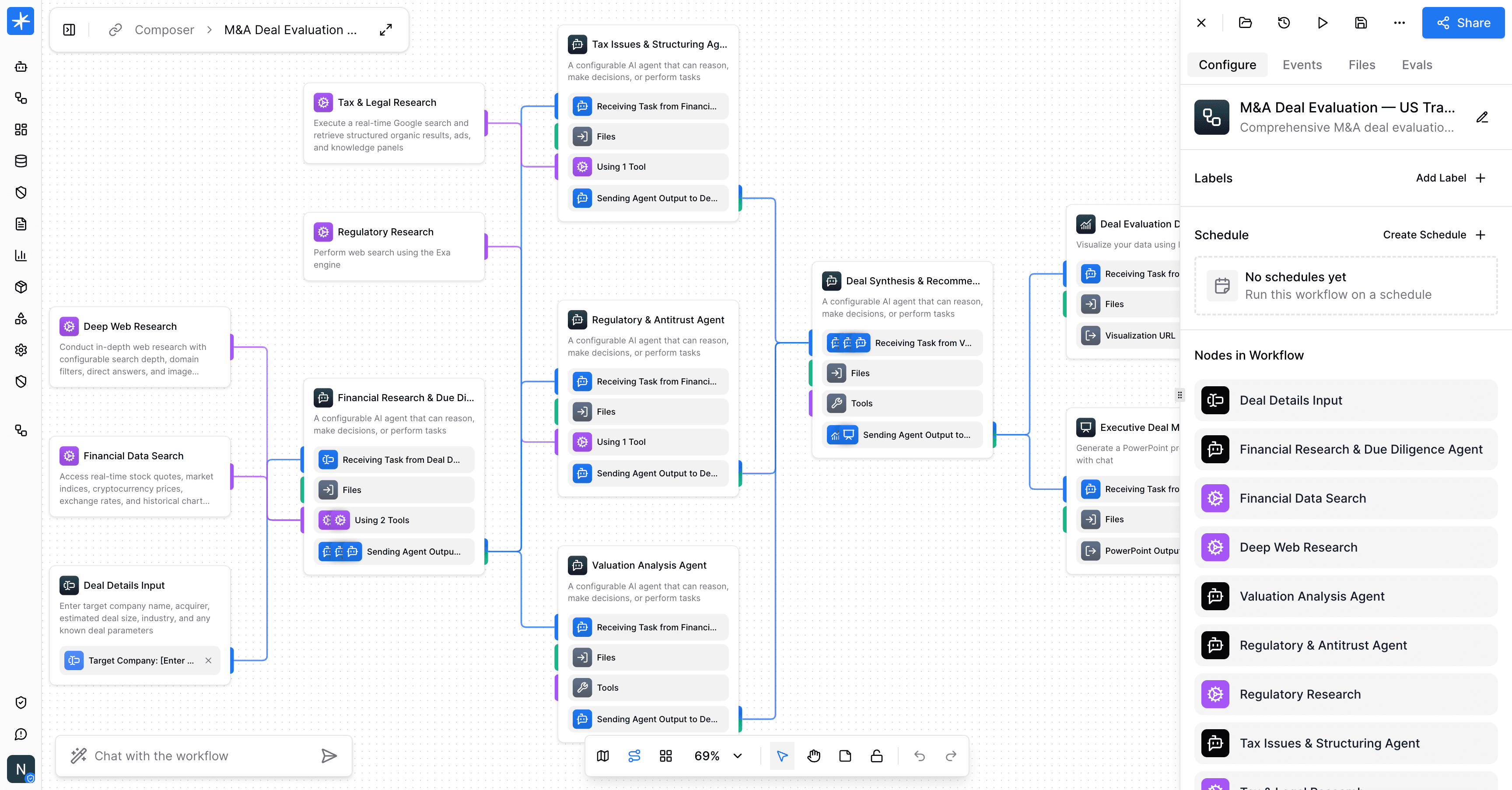
Task: Click Create Schedule
Action: 1434,235
